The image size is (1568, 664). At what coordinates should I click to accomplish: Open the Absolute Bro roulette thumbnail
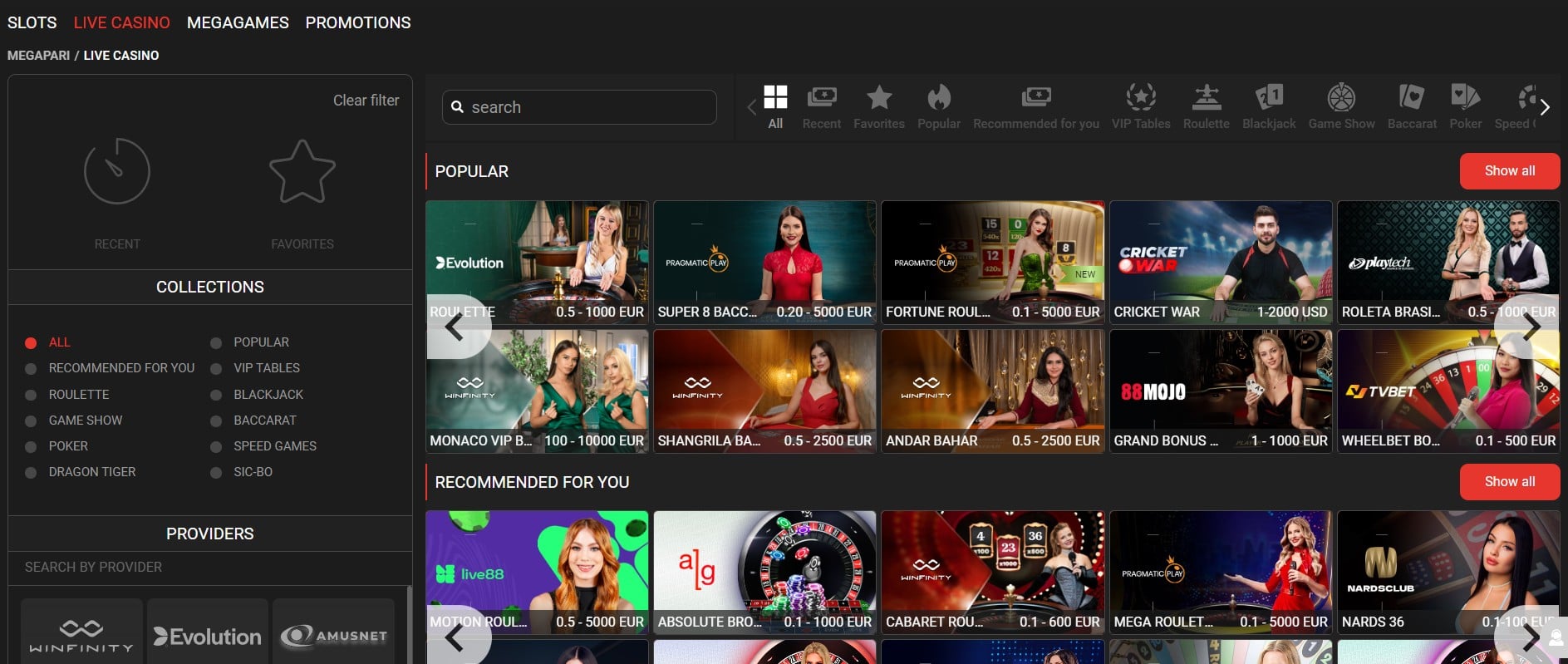[764, 572]
